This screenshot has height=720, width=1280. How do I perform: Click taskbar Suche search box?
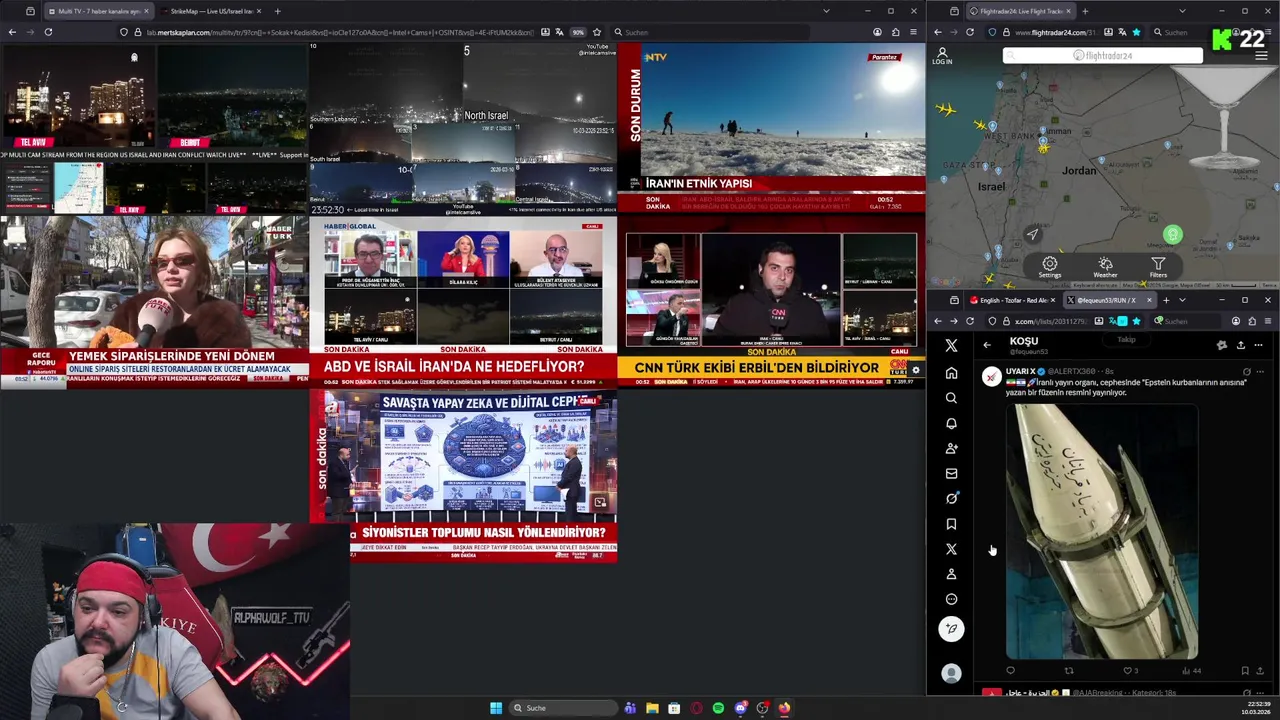561,708
